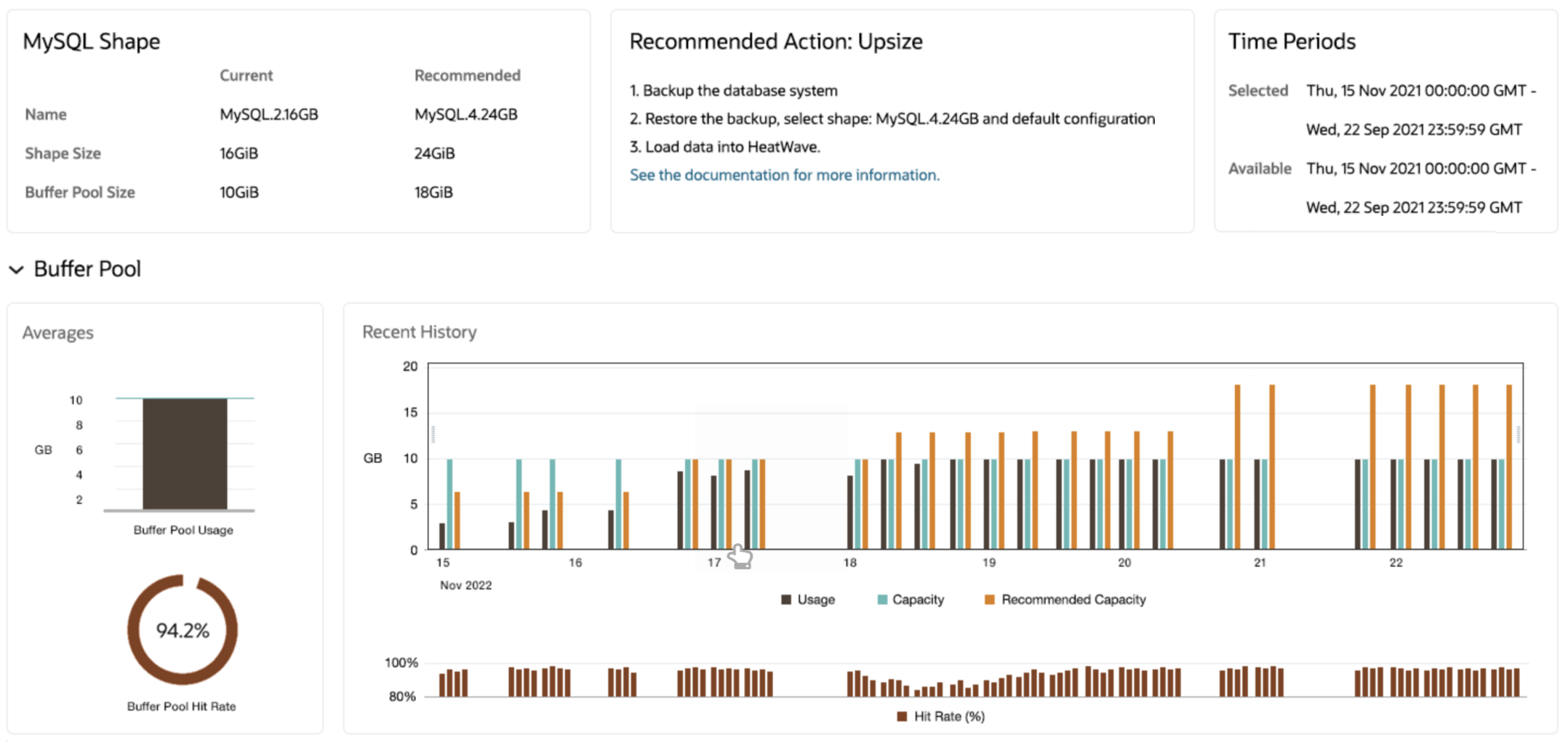Click the Available time period label
This screenshot has width=1568, height=743.
point(1260,169)
